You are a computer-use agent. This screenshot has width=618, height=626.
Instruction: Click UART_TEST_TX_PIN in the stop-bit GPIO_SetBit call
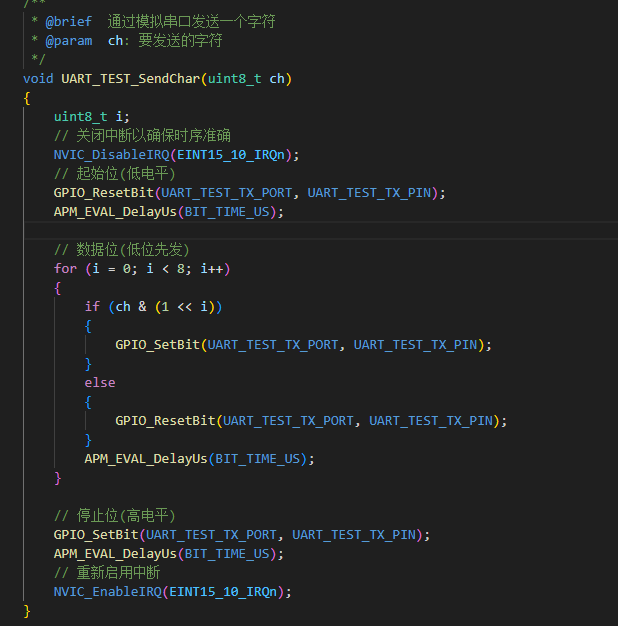(x=354, y=535)
